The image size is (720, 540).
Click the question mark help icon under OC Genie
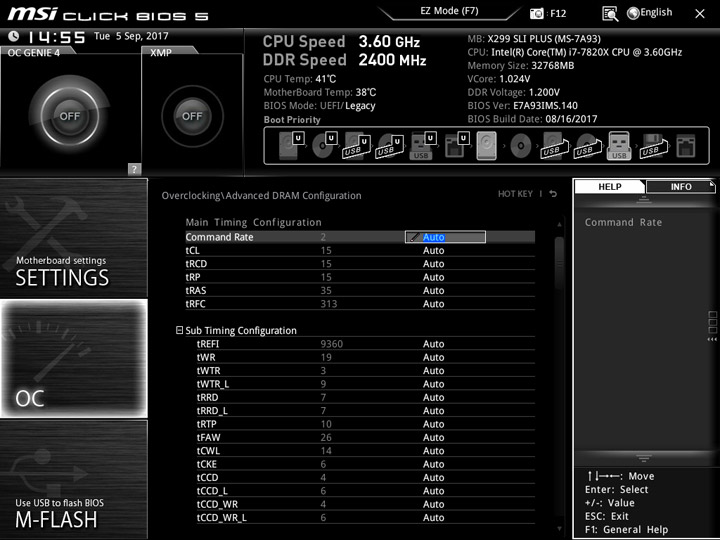134,169
